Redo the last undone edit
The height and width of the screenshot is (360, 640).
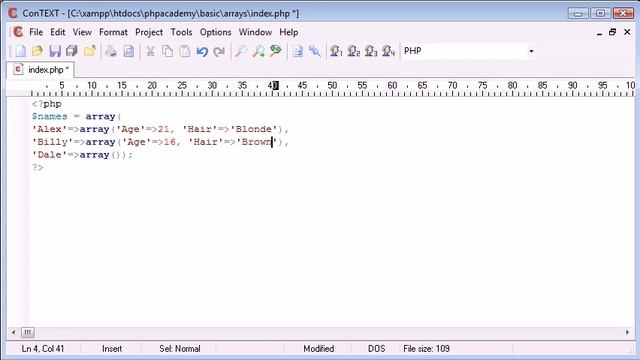tap(220, 51)
